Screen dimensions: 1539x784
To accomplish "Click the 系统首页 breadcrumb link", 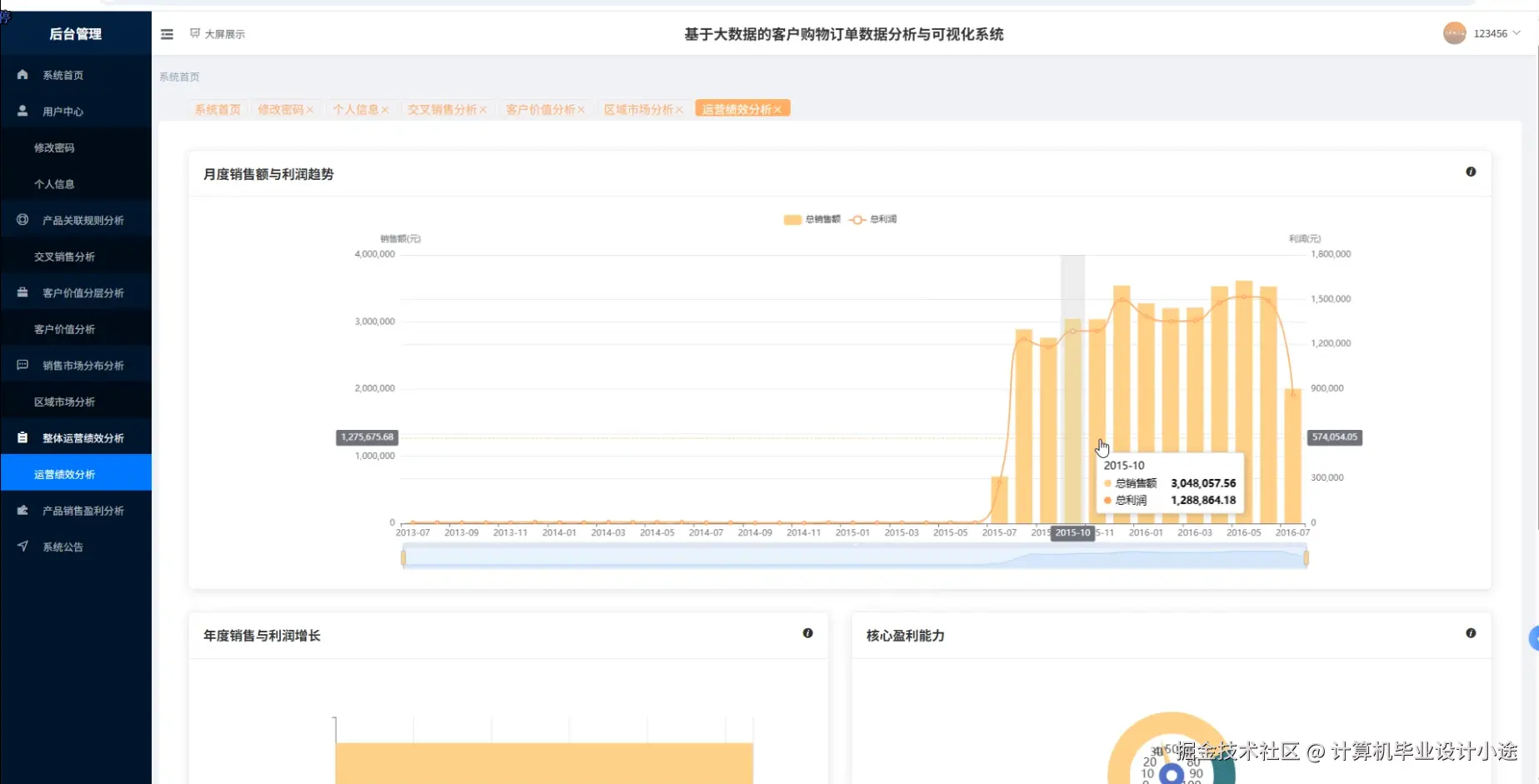I will pos(179,77).
